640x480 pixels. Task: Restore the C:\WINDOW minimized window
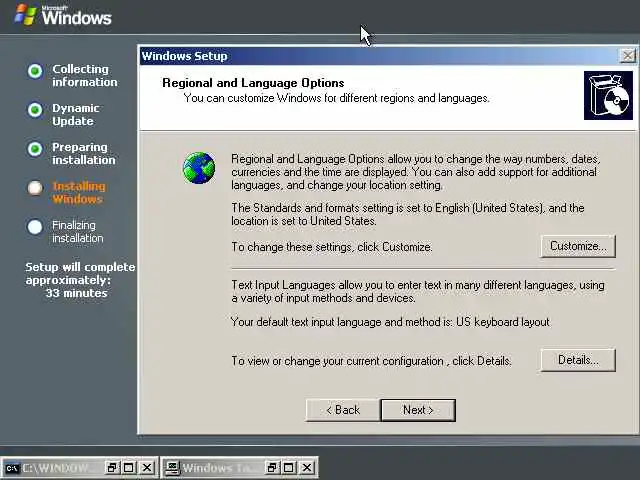[112, 468]
